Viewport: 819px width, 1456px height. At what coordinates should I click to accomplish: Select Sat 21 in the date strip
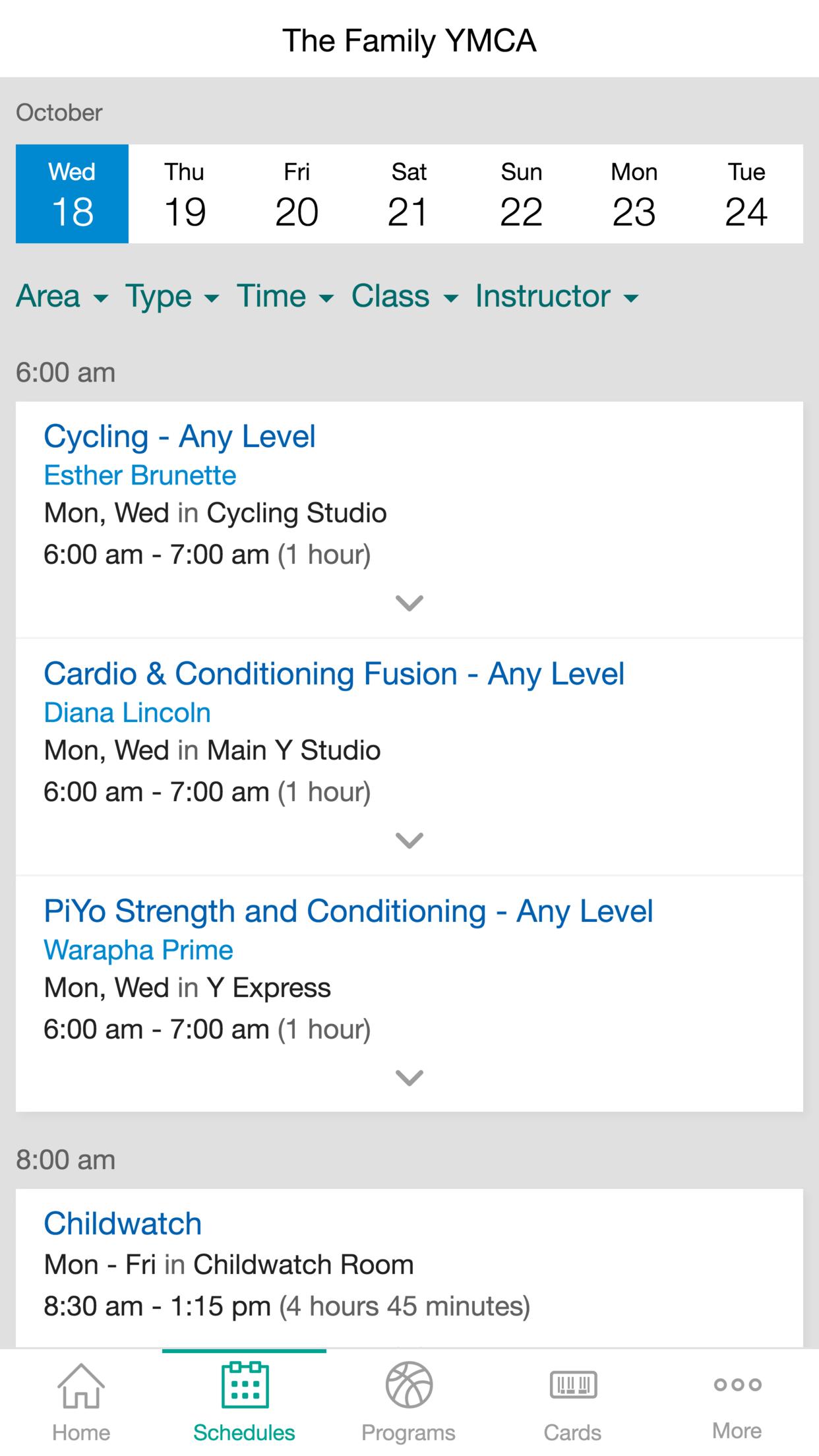pos(409,194)
